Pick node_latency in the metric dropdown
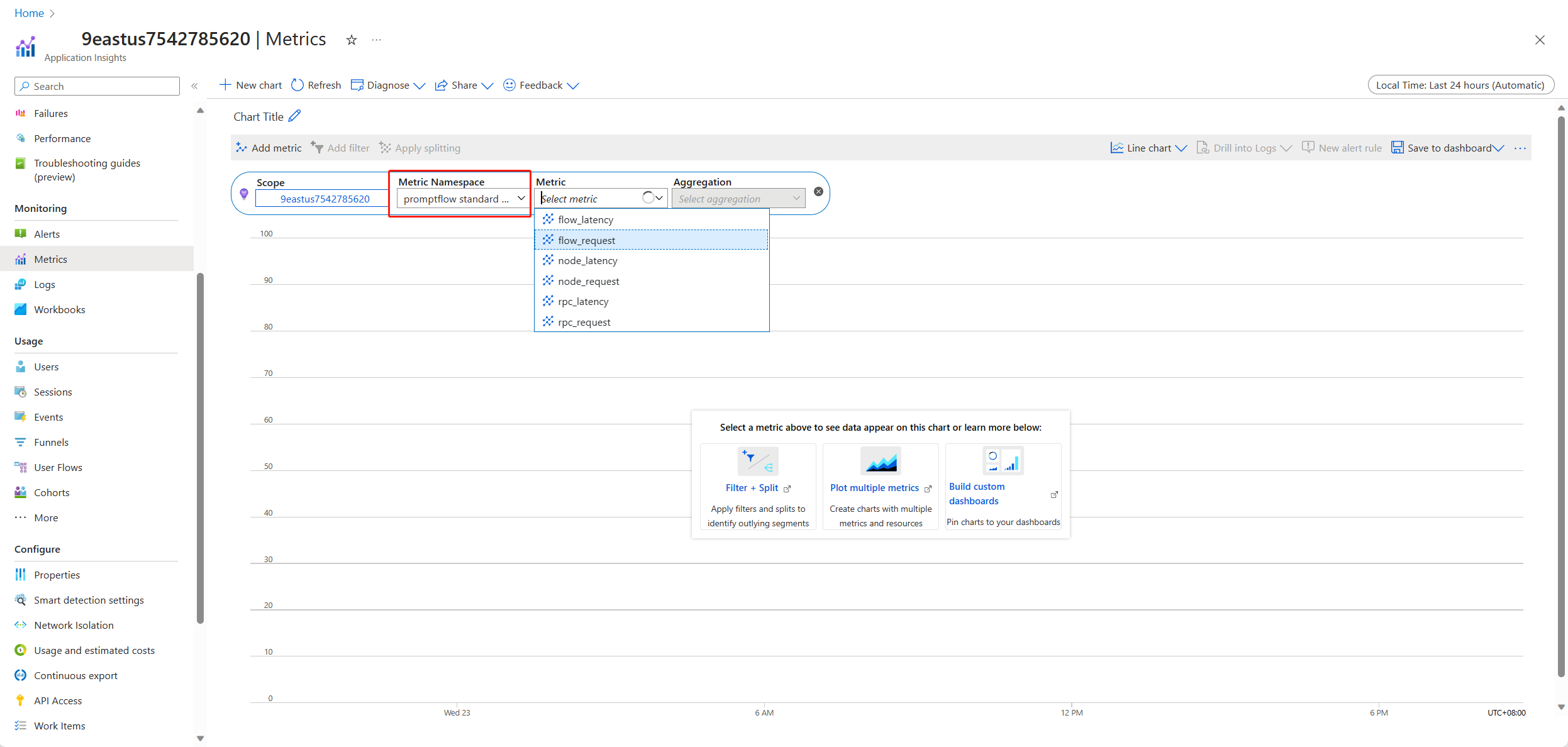 (587, 260)
